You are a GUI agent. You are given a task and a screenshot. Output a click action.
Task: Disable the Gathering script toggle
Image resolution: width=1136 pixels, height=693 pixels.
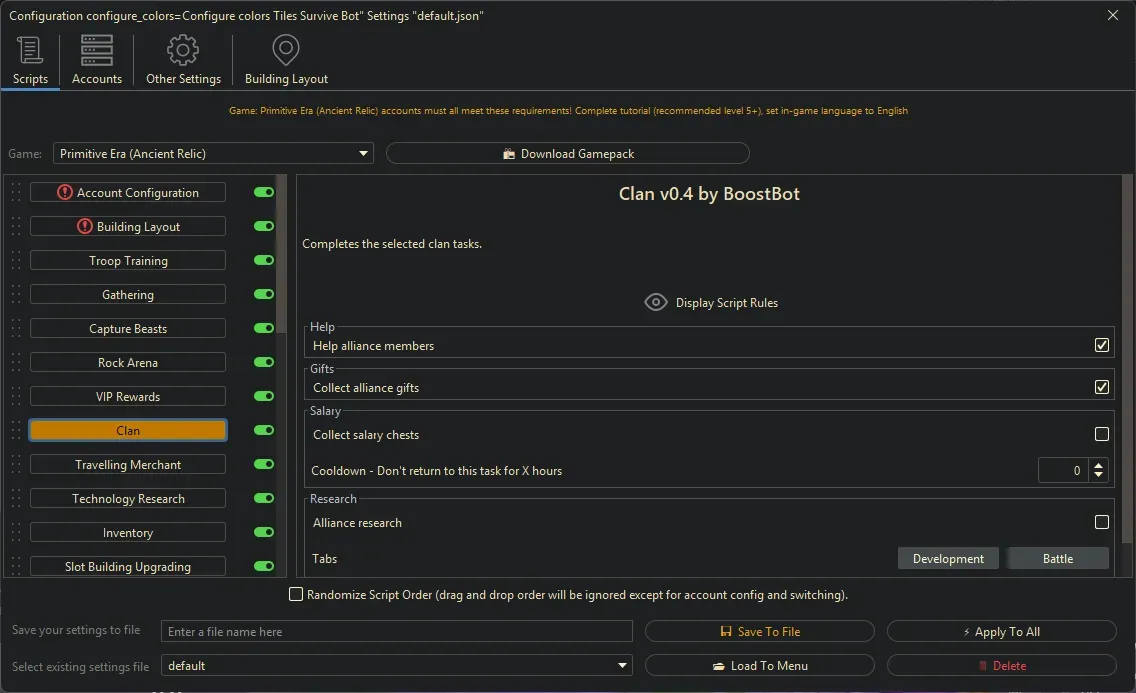coord(263,294)
